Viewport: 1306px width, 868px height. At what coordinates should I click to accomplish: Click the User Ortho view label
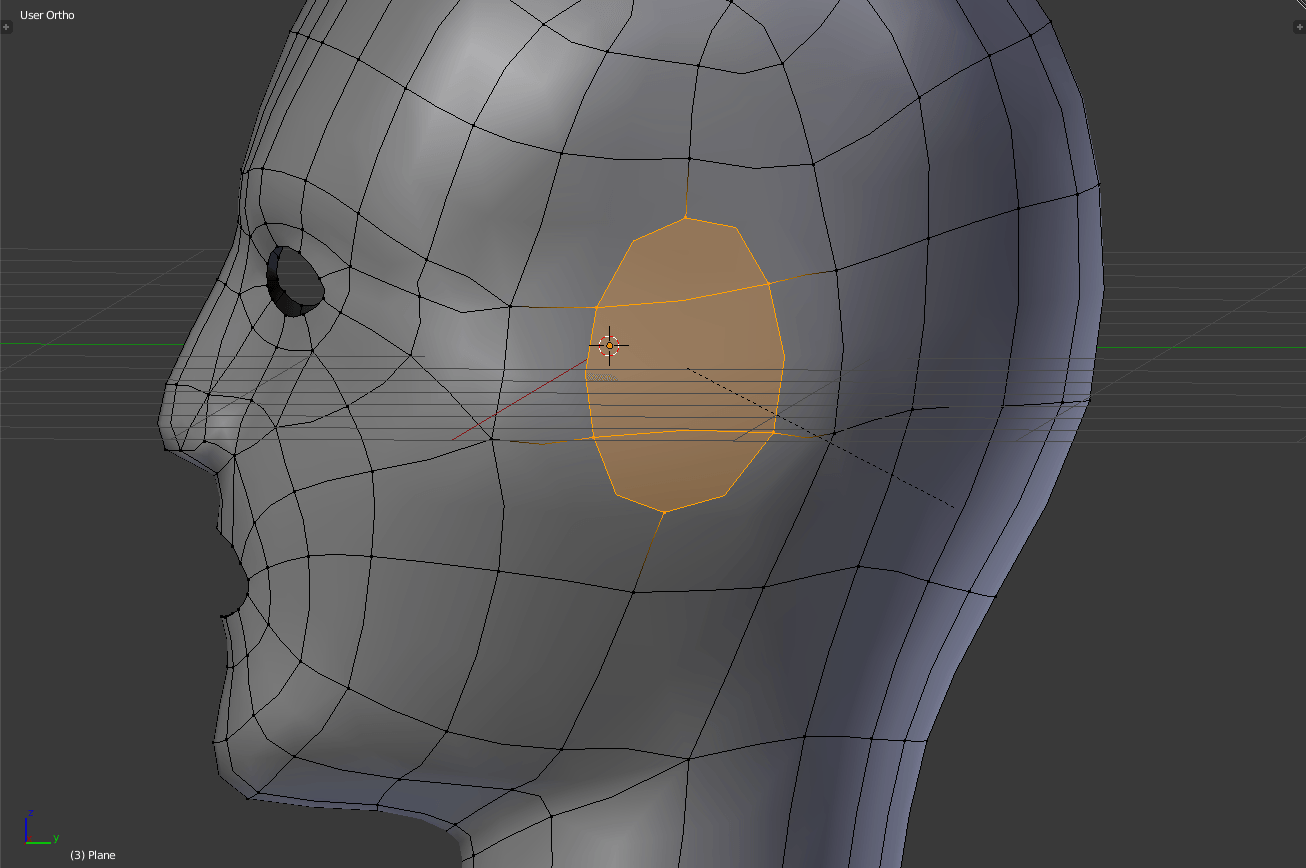(x=47, y=15)
